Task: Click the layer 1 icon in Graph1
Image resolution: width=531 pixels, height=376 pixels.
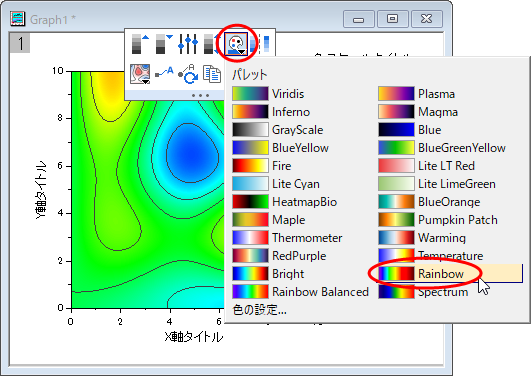Action: pyautogui.click(x=20, y=43)
